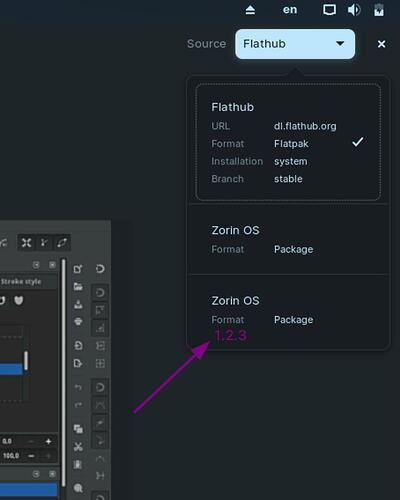Click the vertical scrollbar beside Stroke panel
The width and height of the screenshot is (400, 500).
click(x=63, y=373)
